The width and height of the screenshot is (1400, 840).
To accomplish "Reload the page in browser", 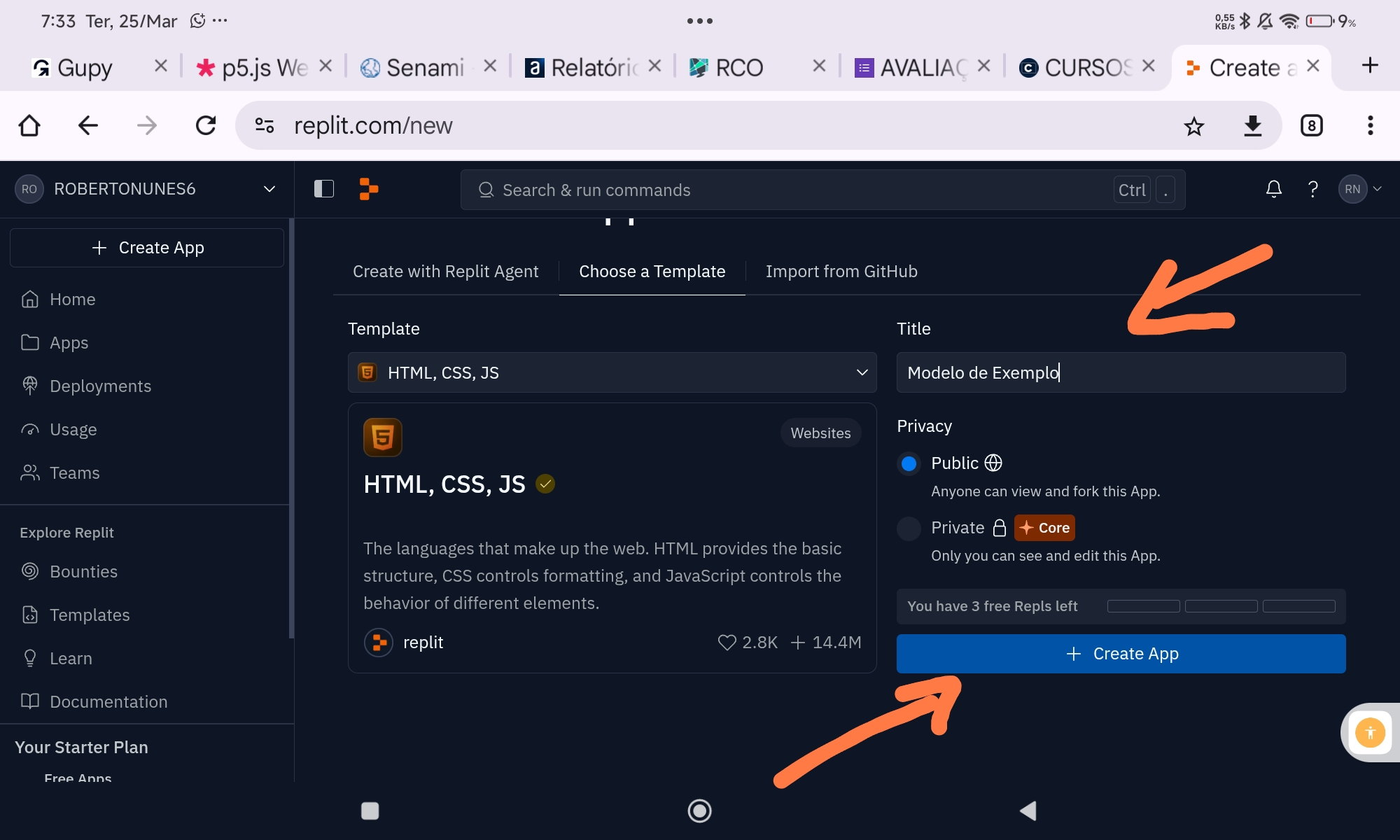I will click(x=206, y=126).
